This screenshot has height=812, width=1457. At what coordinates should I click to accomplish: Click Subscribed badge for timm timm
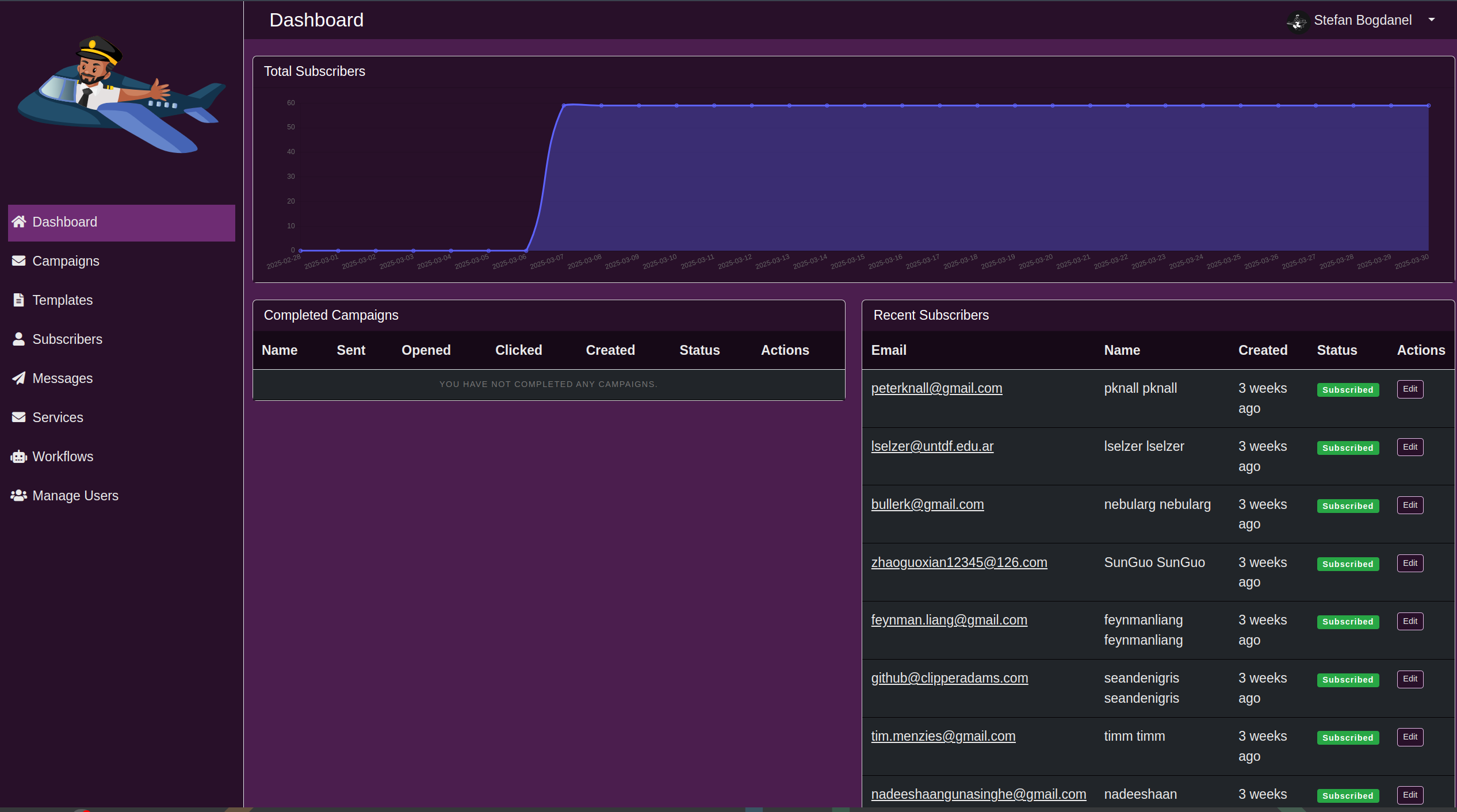(x=1348, y=738)
